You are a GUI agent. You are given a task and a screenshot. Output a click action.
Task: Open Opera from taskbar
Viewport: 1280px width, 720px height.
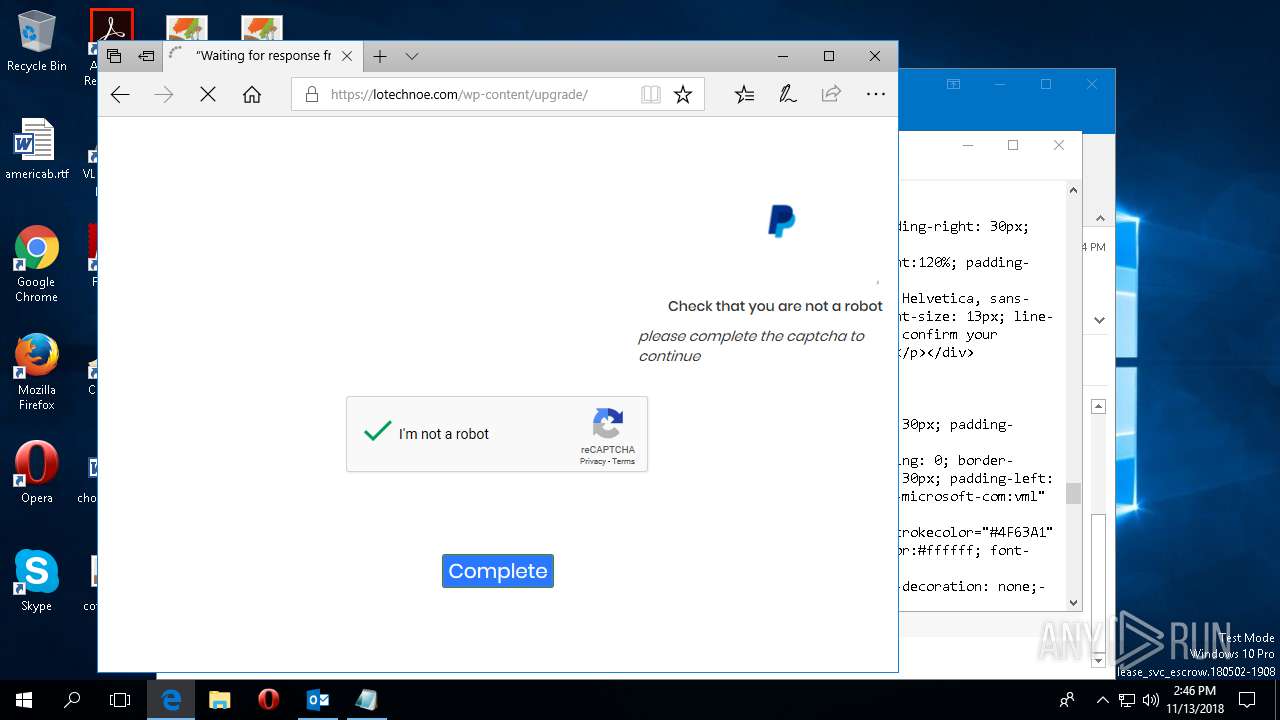click(x=268, y=700)
